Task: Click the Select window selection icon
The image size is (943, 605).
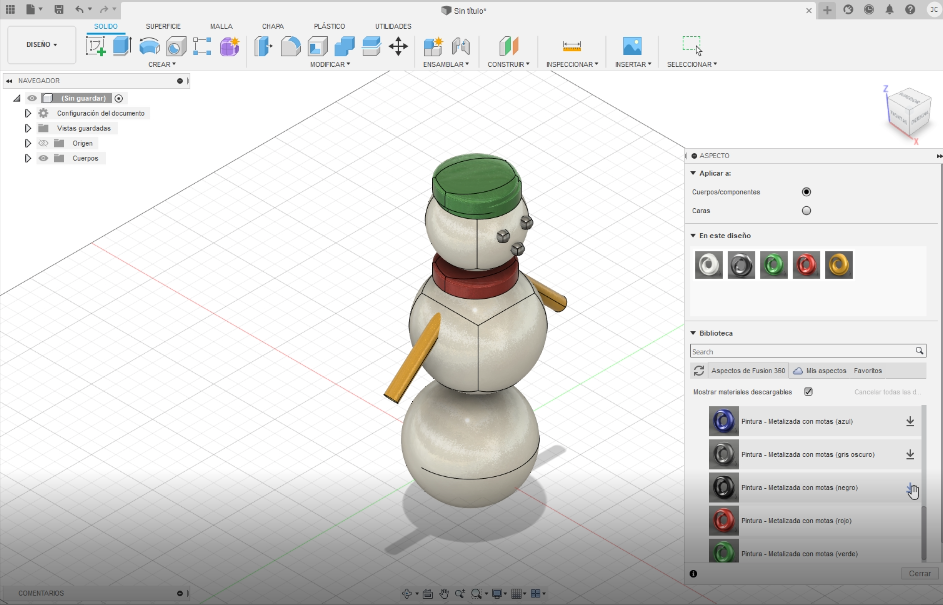Action: (x=692, y=46)
